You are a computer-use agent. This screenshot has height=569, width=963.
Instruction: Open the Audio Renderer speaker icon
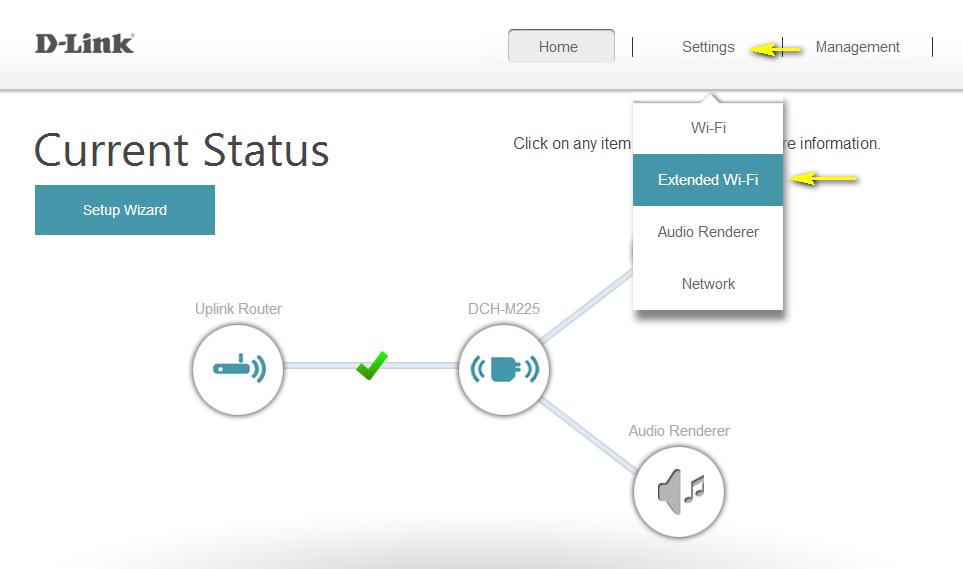pyautogui.click(x=679, y=490)
